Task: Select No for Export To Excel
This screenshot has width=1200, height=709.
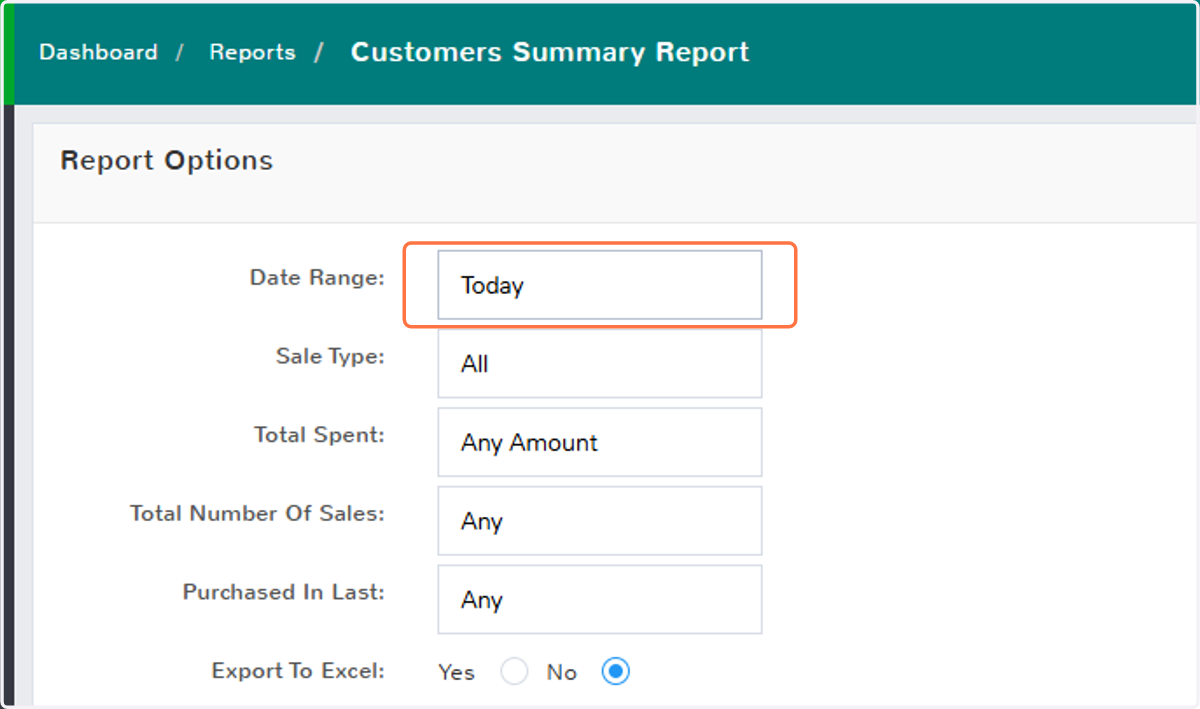Action: (616, 672)
